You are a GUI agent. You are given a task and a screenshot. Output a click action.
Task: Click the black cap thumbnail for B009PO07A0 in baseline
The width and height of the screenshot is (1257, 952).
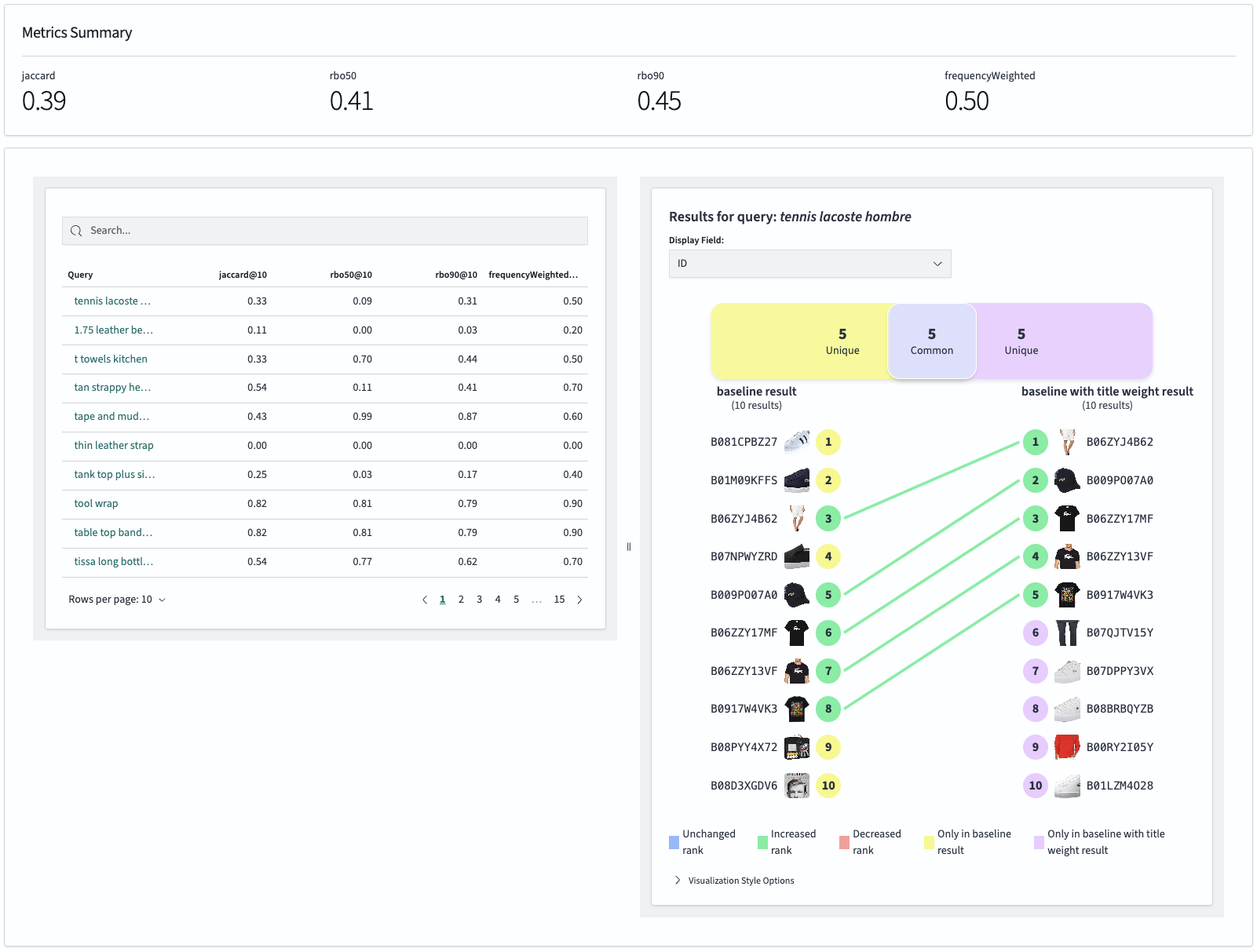click(796, 595)
